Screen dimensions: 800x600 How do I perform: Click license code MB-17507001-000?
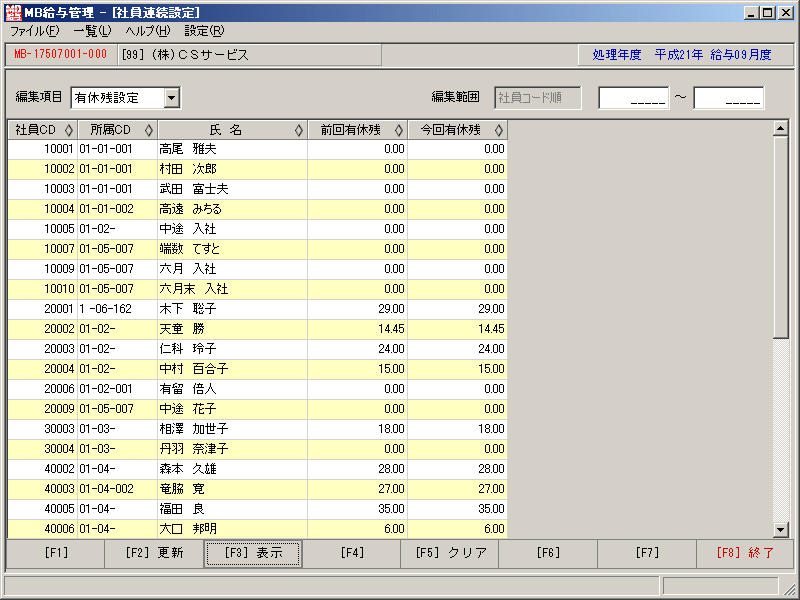(60, 55)
